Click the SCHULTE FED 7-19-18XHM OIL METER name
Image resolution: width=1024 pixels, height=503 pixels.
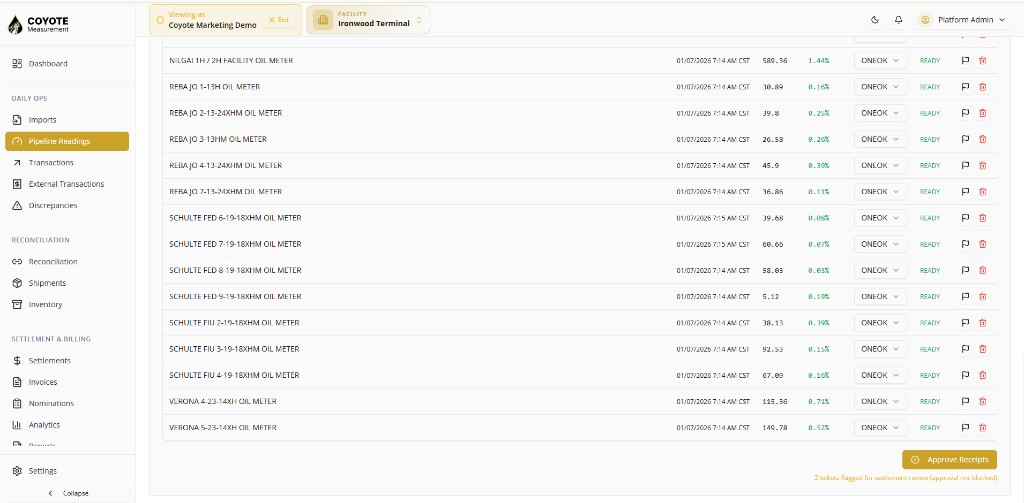tap(235, 244)
